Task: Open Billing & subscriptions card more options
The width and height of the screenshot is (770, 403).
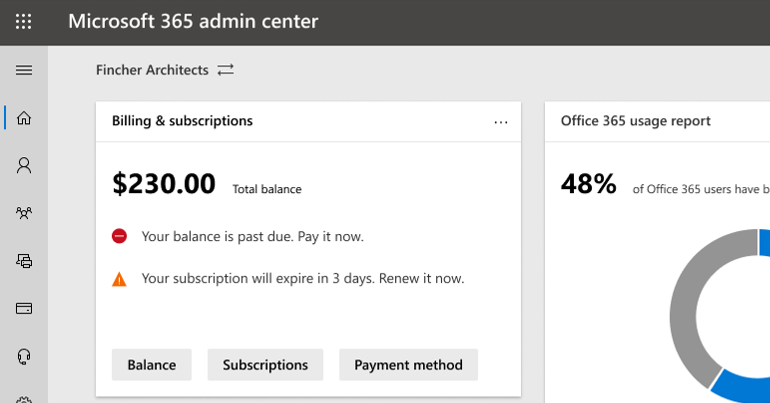Action: click(501, 122)
